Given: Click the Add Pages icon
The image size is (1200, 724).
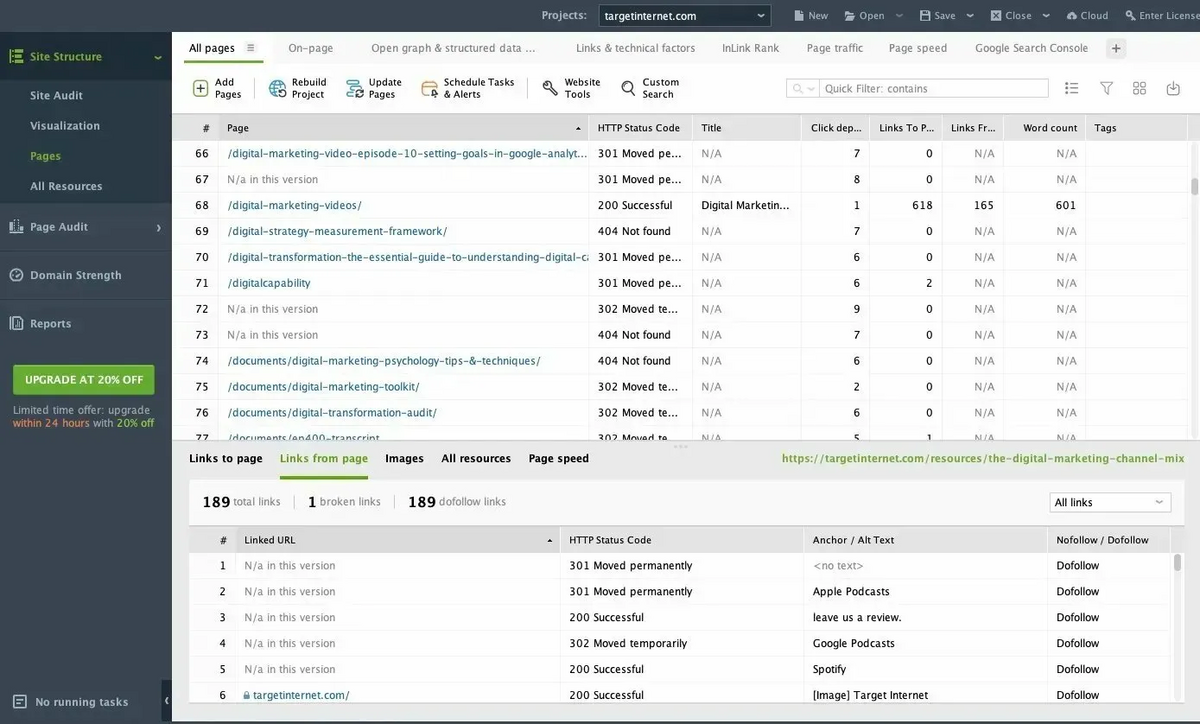Looking at the screenshot, I should pyautogui.click(x=201, y=89).
